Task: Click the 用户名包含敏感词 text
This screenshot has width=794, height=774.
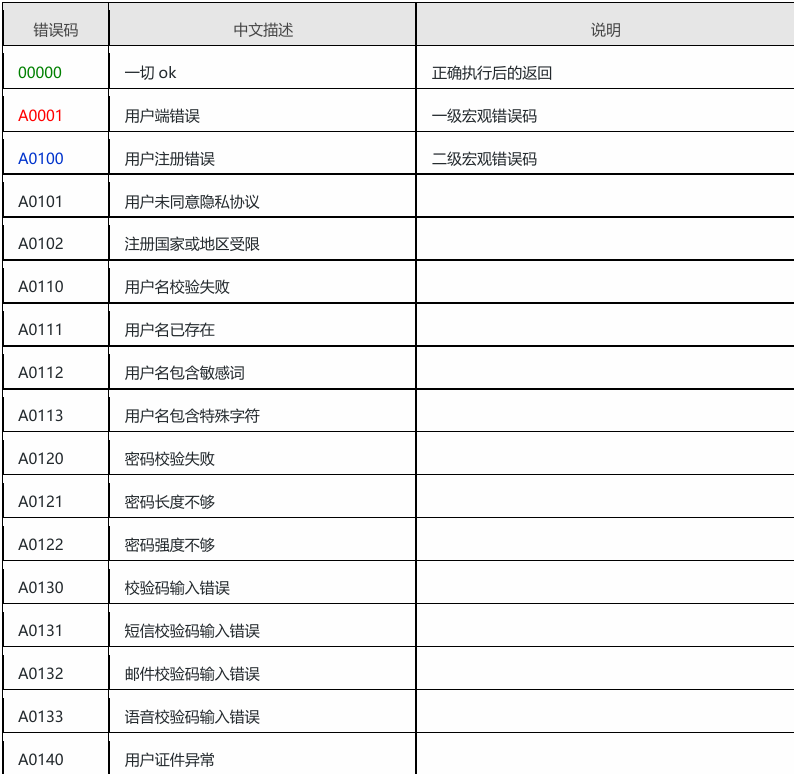Action: pyautogui.click(x=184, y=373)
